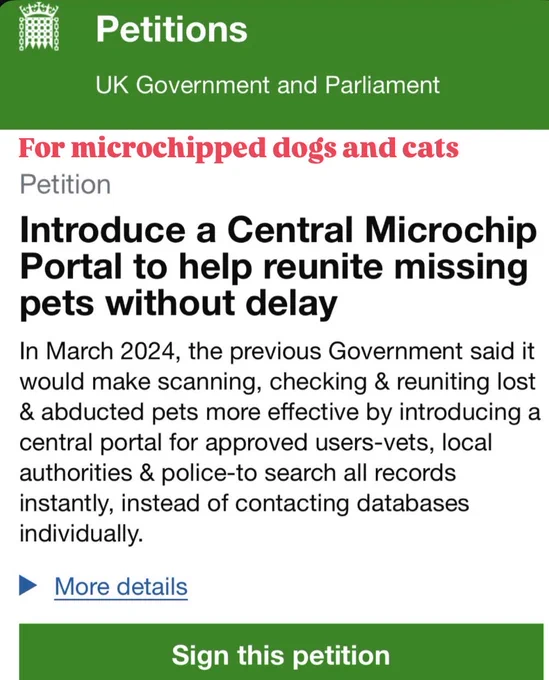Click the line starting & abducted pets
549x680 pixels.
pyautogui.click(x=280, y=412)
